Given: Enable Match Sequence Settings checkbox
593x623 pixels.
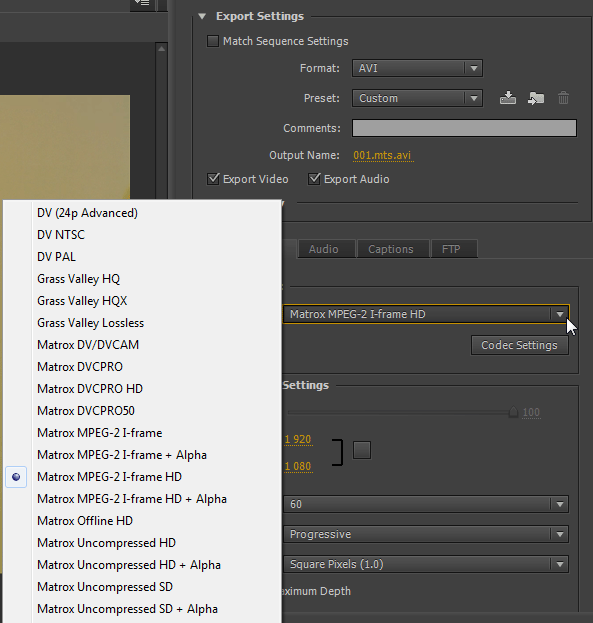Looking at the screenshot, I should 213,41.
